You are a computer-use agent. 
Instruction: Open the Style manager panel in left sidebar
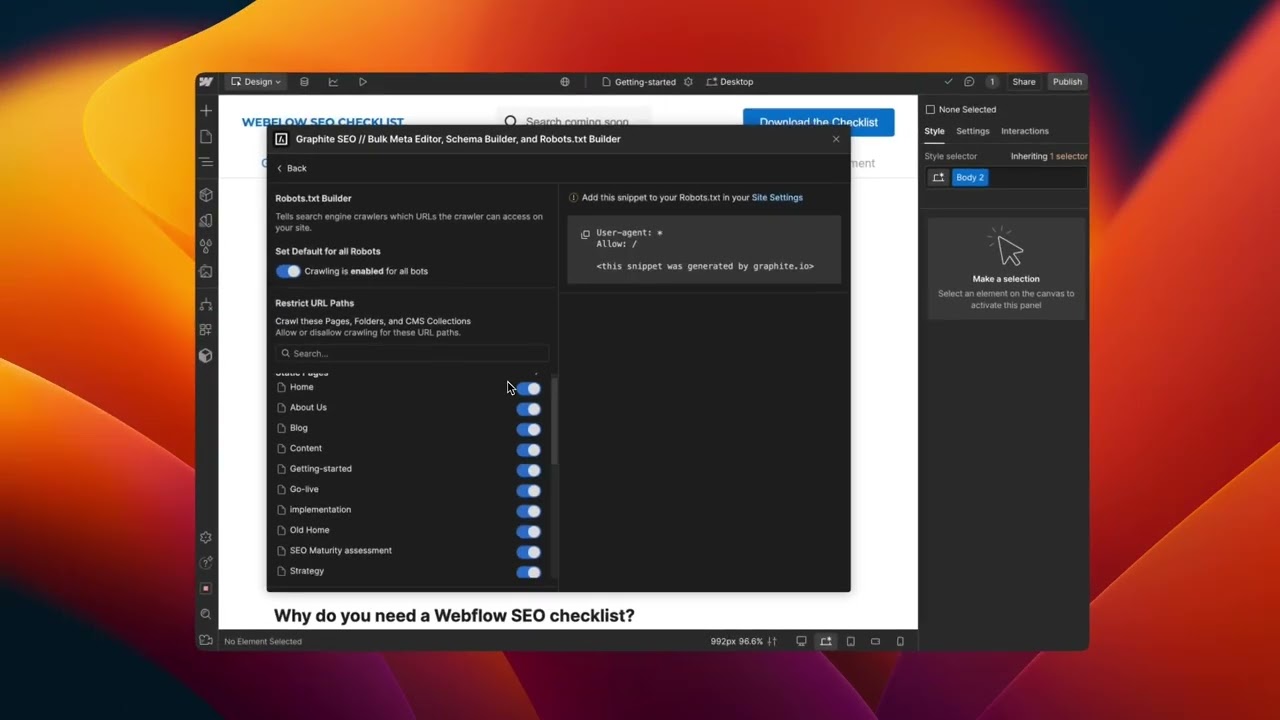tap(206, 220)
